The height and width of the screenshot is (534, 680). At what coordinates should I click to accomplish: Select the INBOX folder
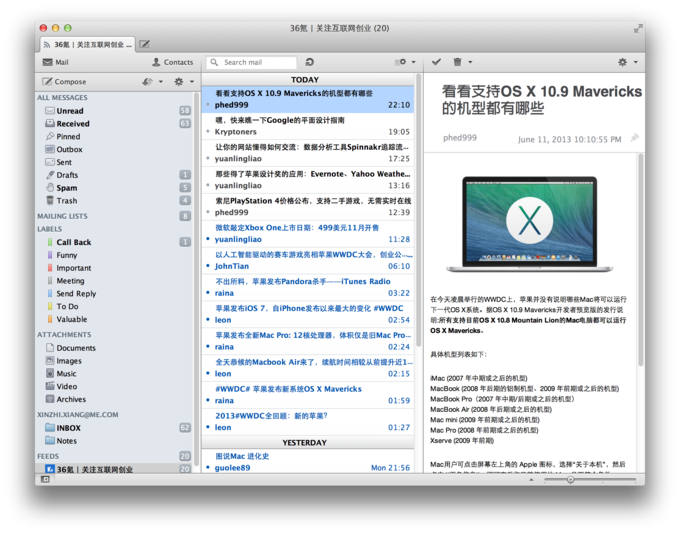pyautogui.click(x=69, y=428)
